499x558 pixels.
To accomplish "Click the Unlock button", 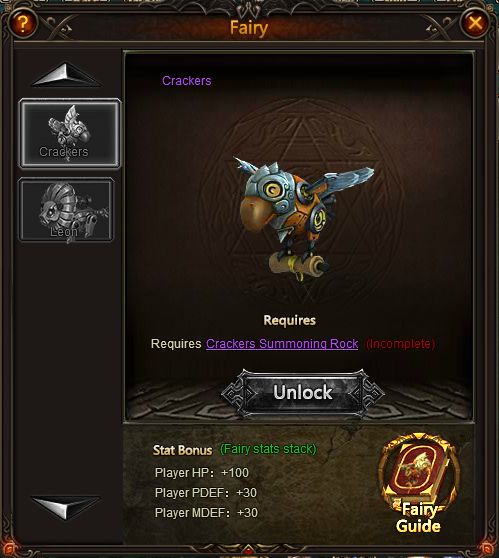I will 303,393.
